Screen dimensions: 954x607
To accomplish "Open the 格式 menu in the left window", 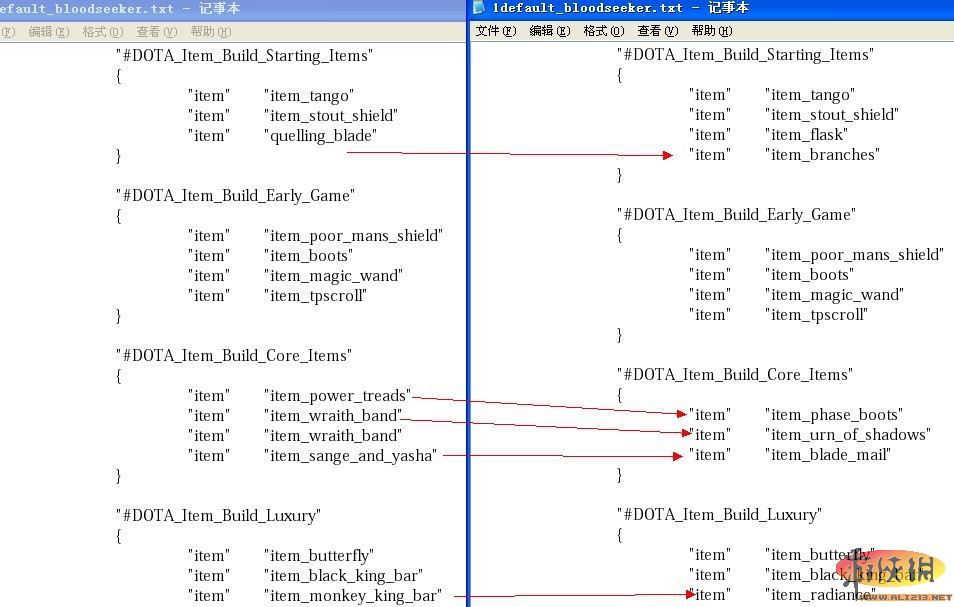I will (x=101, y=31).
